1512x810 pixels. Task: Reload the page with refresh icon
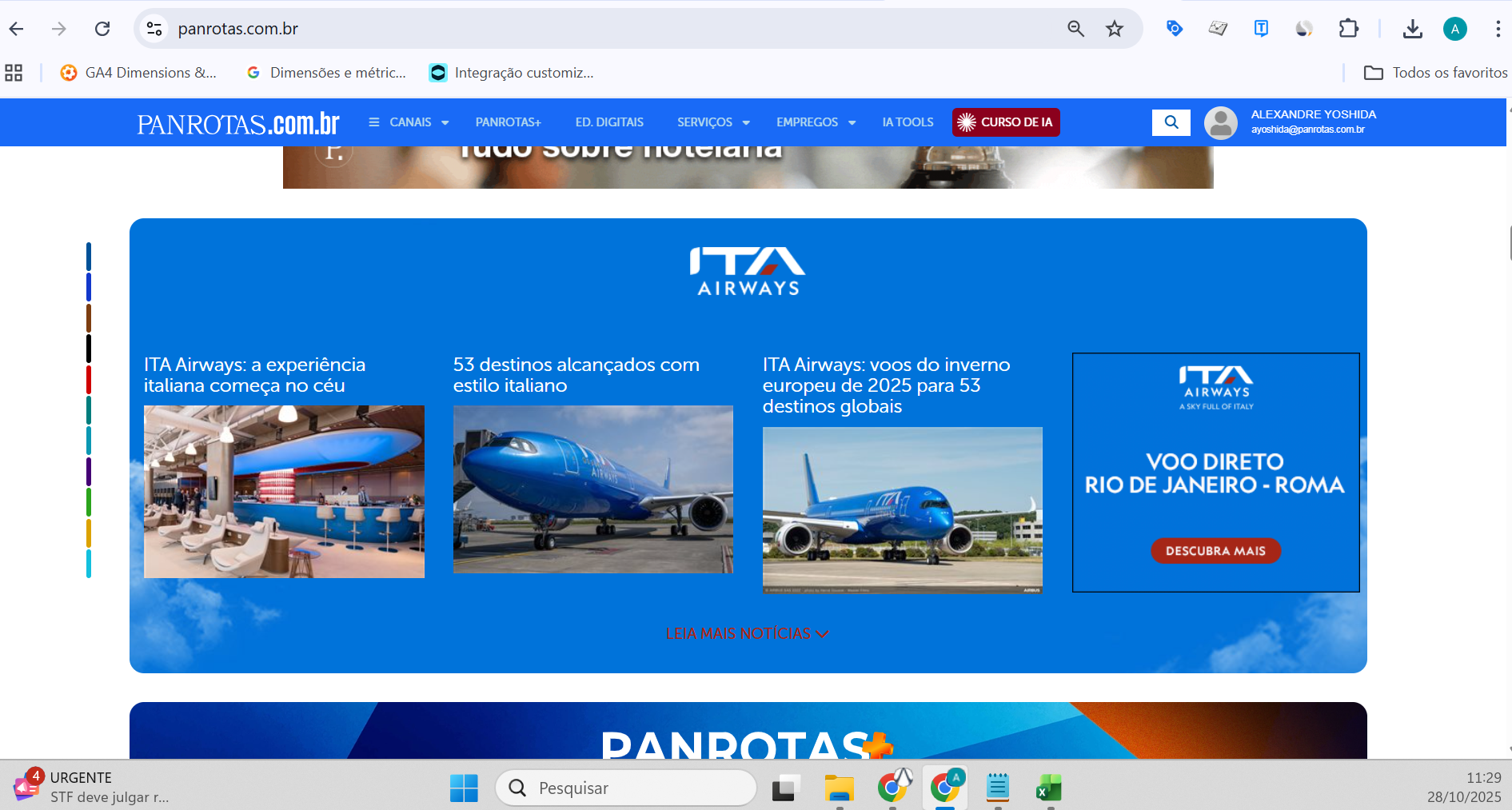pos(102,29)
